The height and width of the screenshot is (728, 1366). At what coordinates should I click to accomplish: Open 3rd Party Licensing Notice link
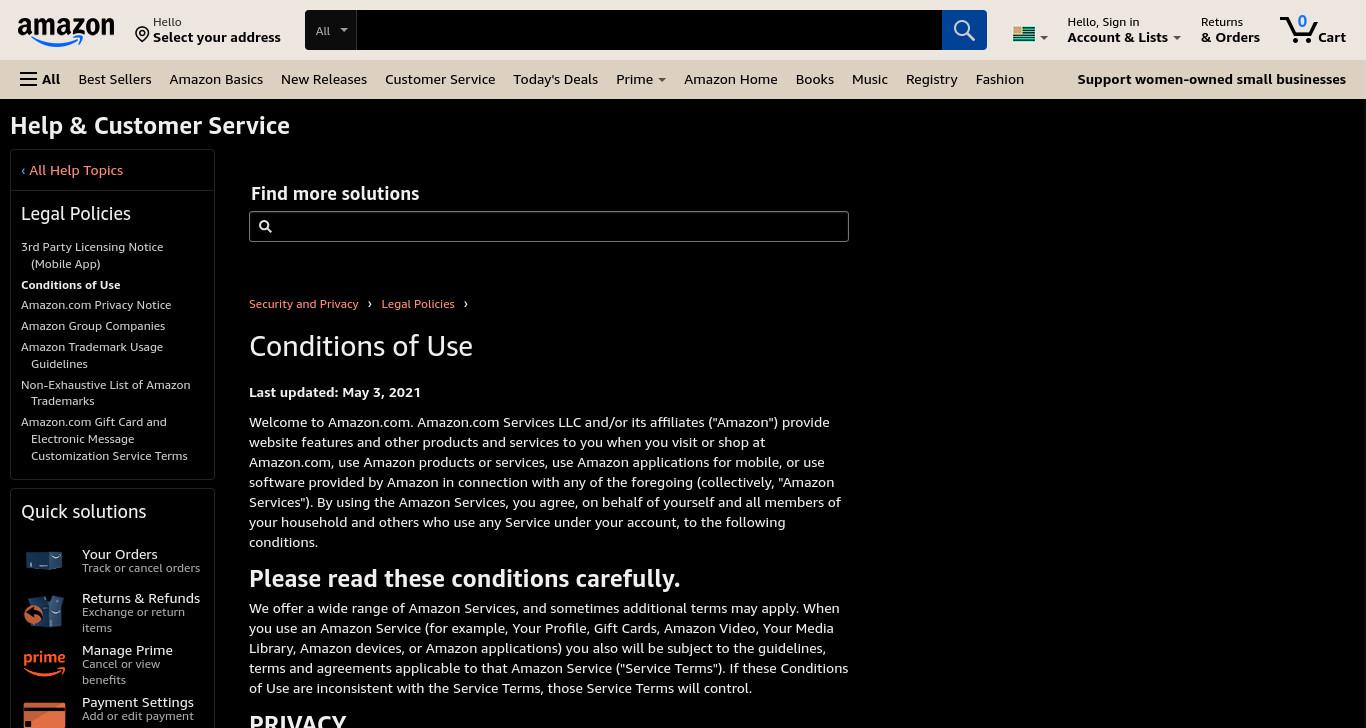coord(92,255)
